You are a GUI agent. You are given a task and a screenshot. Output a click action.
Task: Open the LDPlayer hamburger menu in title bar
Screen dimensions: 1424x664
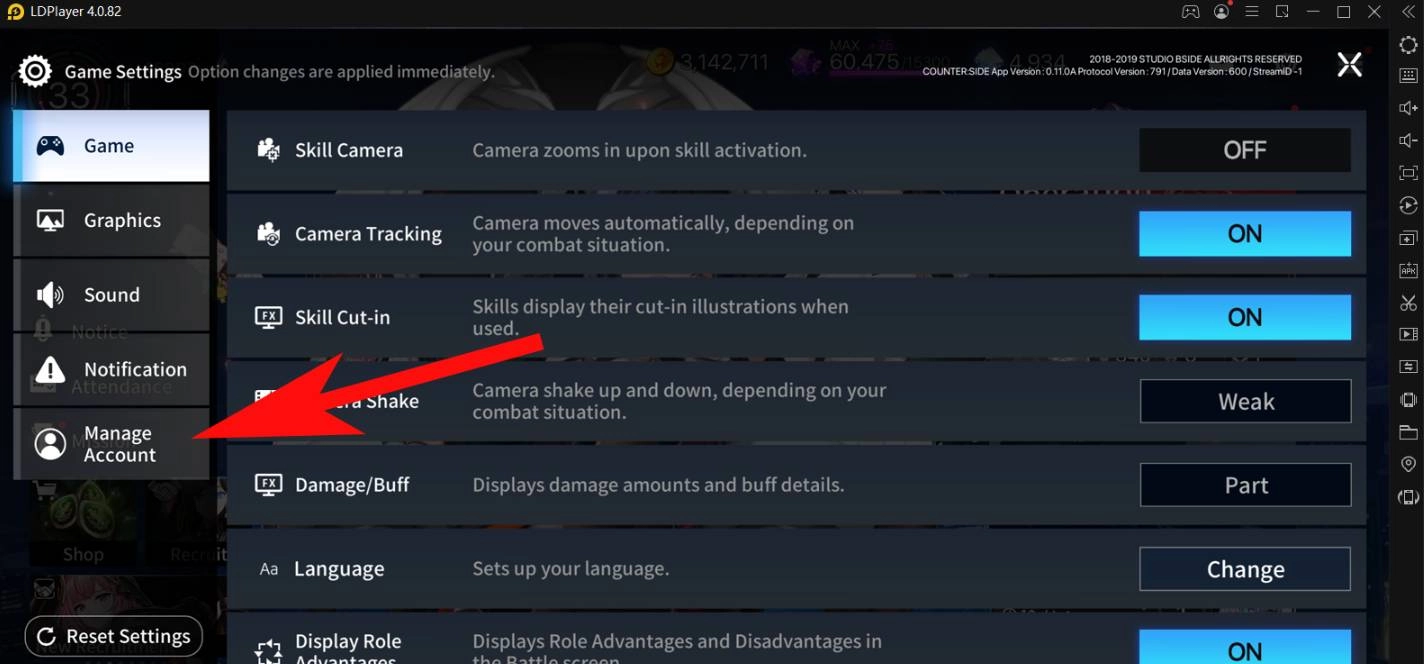pyautogui.click(x=1252, y=12)
